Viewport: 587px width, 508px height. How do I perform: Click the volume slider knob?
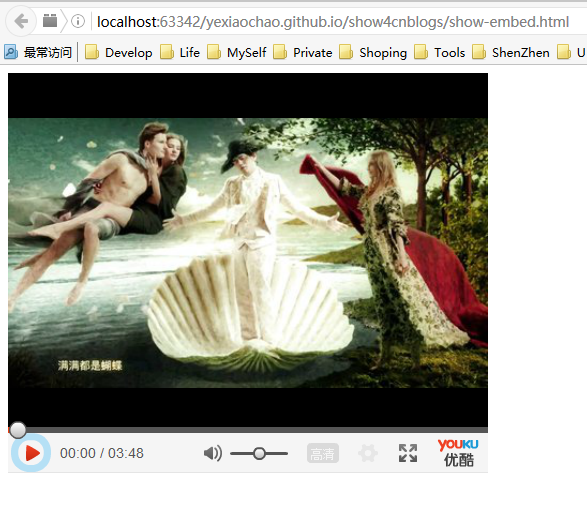point(259,453)
